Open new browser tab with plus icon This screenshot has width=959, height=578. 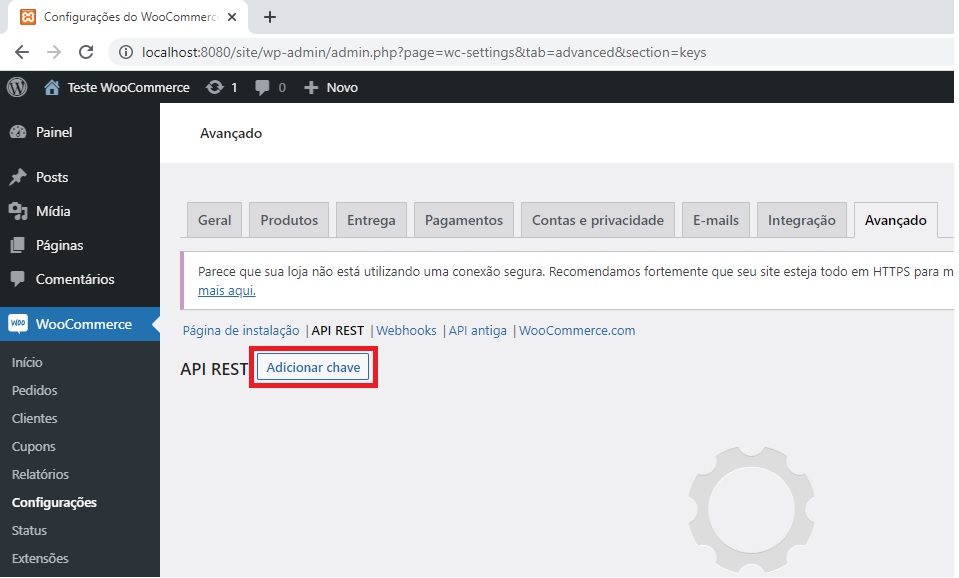click(270, 17)
